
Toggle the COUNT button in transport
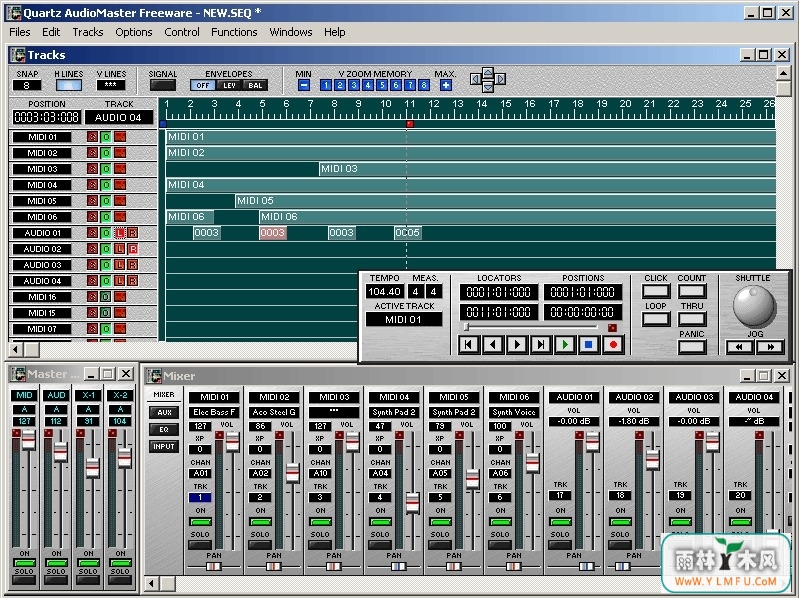click(x=691, y=291)
